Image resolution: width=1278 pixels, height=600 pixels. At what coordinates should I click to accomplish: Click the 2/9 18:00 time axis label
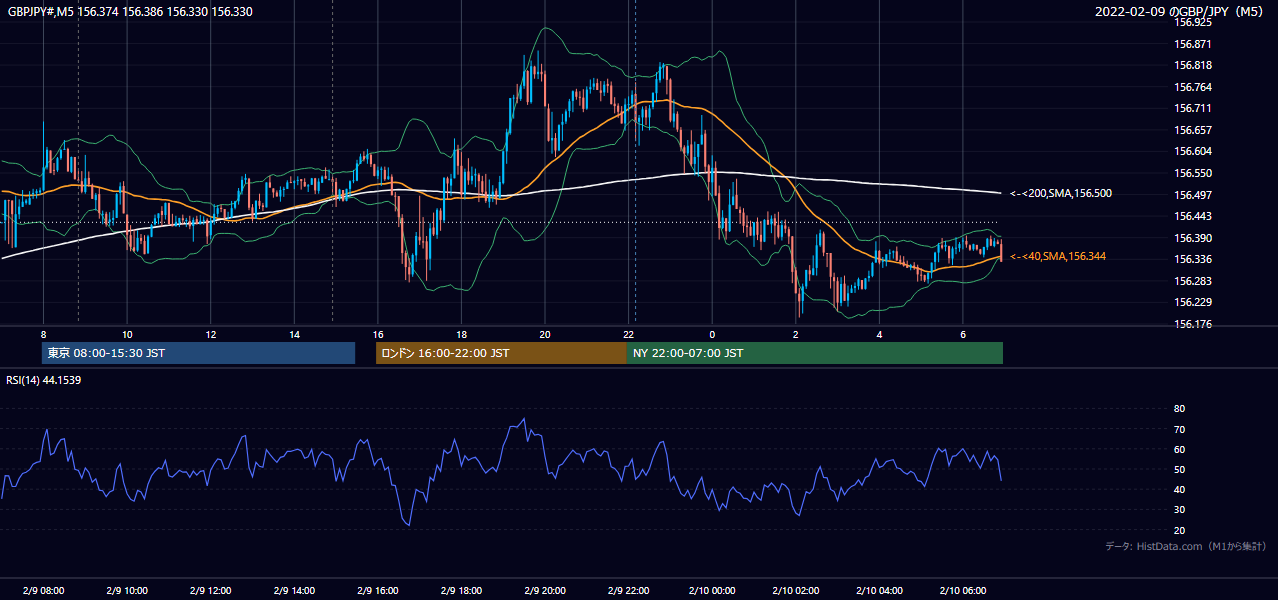click(x=461, y=590)
